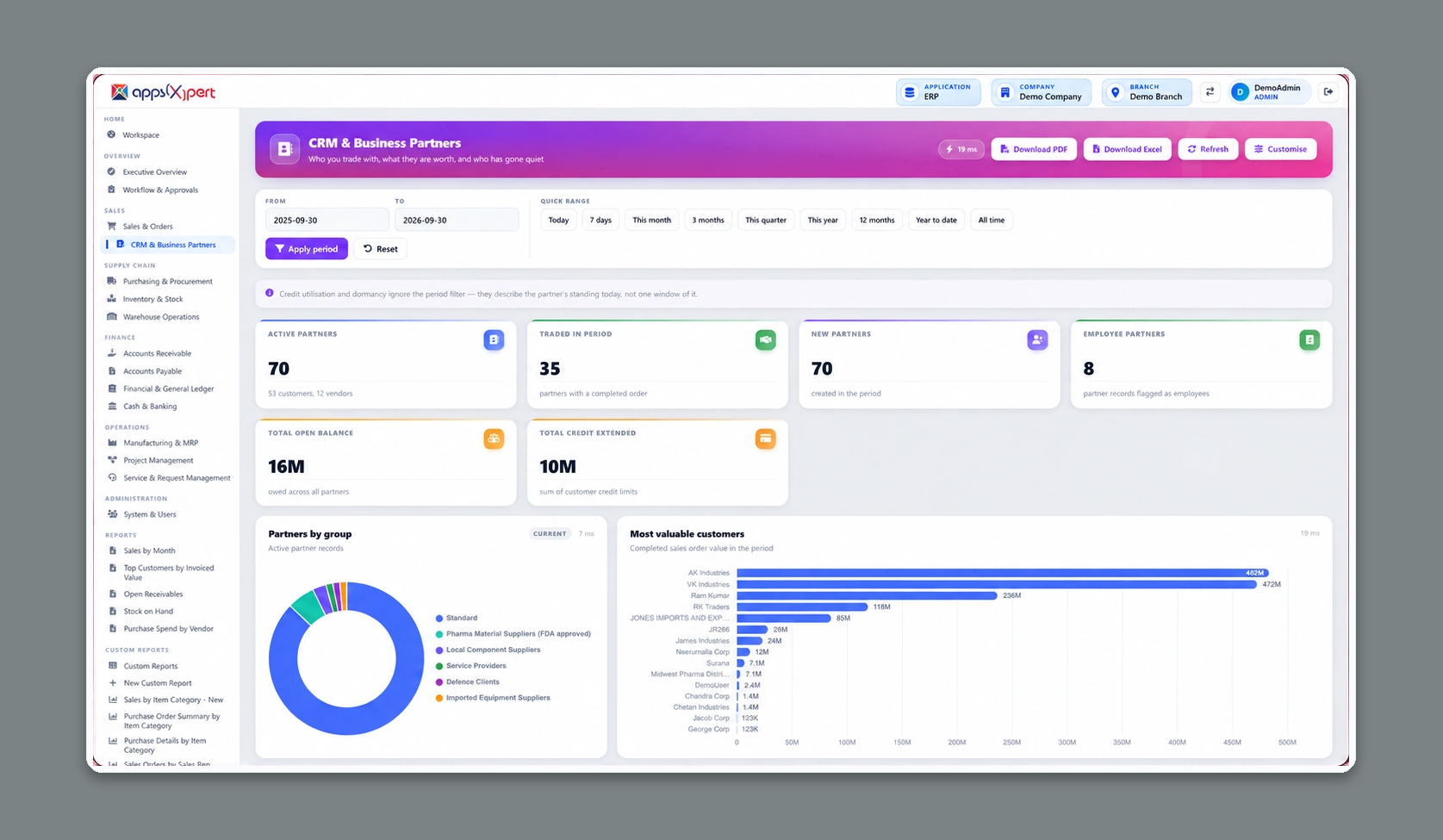
Task: Click the plus icon for New Custom Report
Action: 112,683
